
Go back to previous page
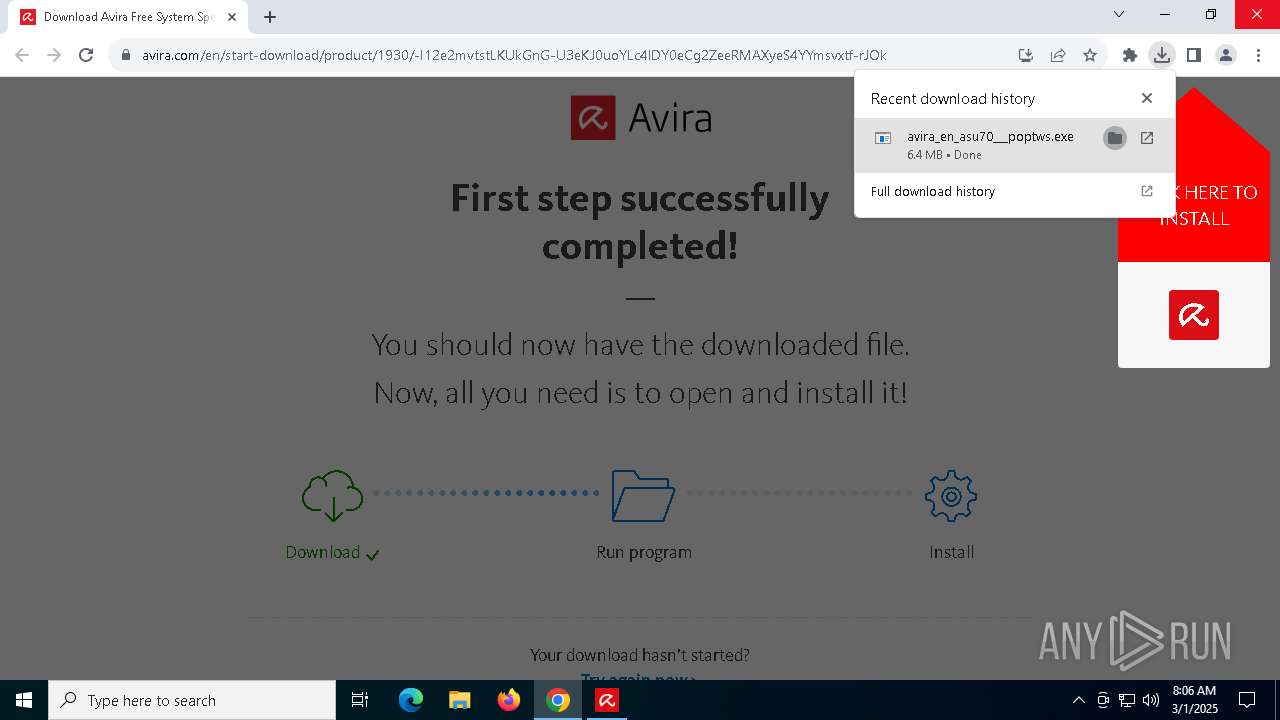(x=22, y=55)
